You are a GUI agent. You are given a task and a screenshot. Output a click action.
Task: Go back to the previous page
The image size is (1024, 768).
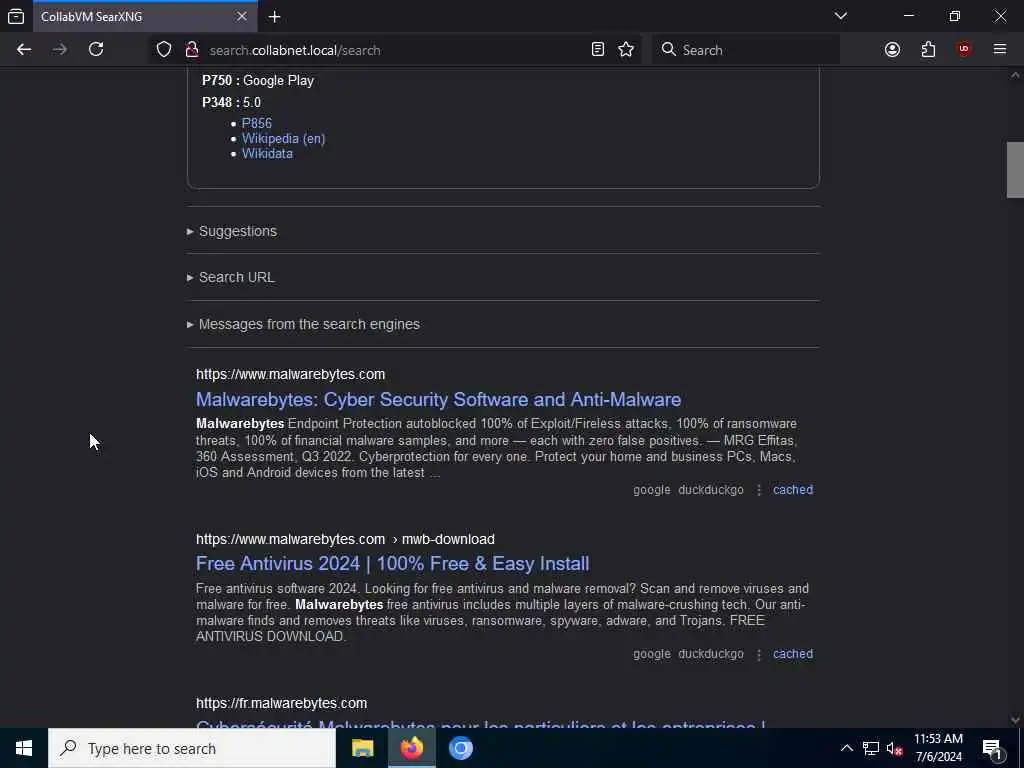[x=24, y=50]
